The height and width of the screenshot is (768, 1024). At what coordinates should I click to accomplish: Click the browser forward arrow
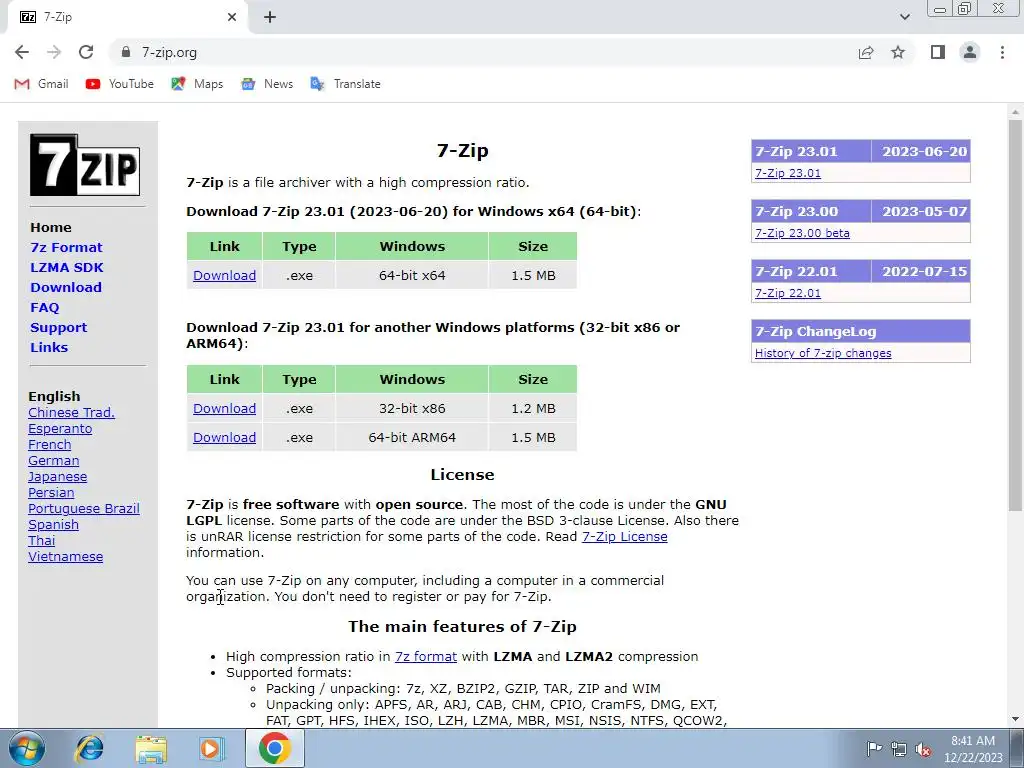(x=54, y=52)
